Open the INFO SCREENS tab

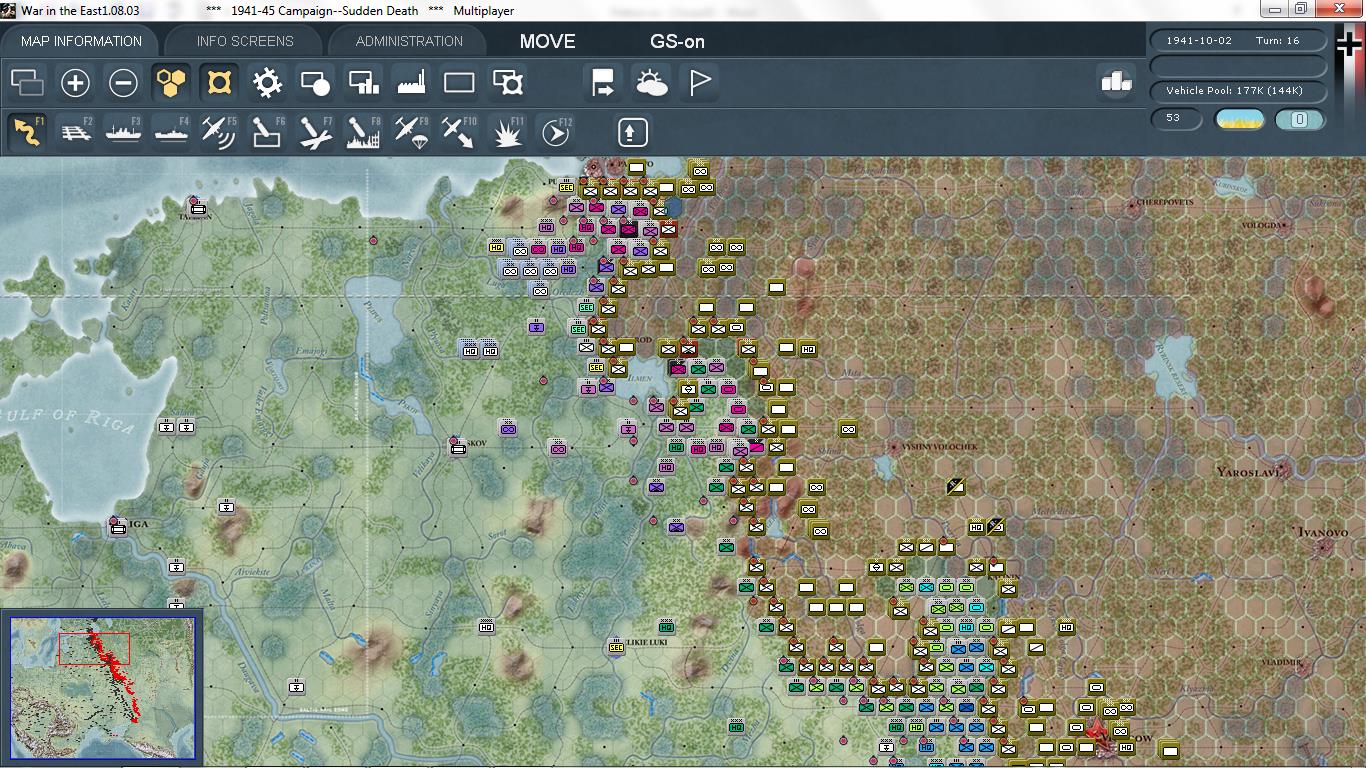coord(245,41)
